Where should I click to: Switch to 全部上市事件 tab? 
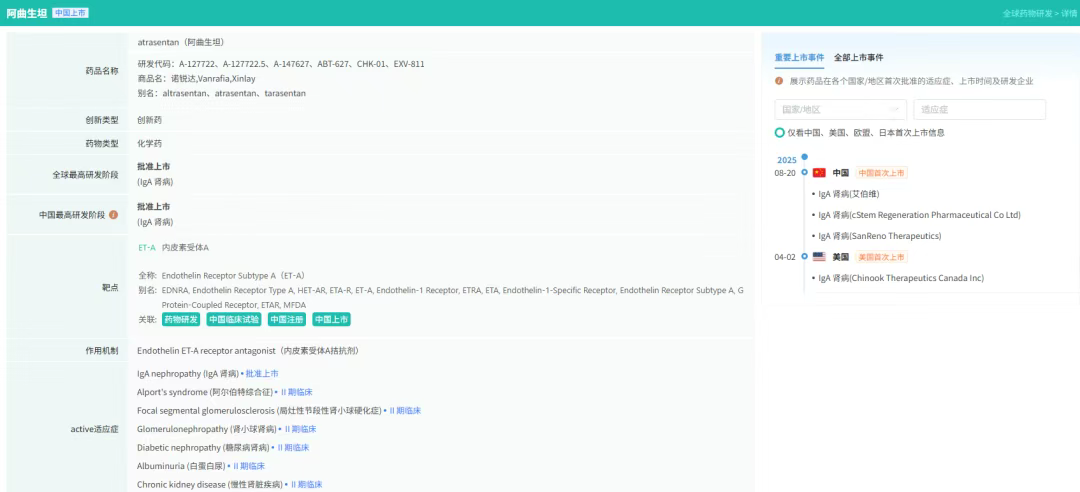[x=858, y=58]
